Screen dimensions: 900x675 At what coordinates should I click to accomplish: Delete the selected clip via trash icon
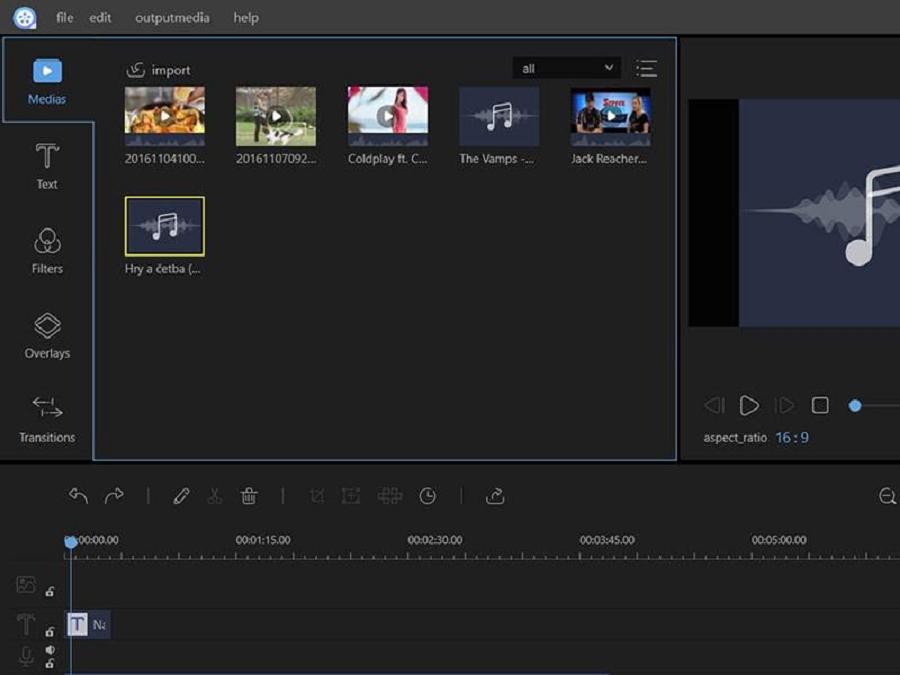point(248,496)
